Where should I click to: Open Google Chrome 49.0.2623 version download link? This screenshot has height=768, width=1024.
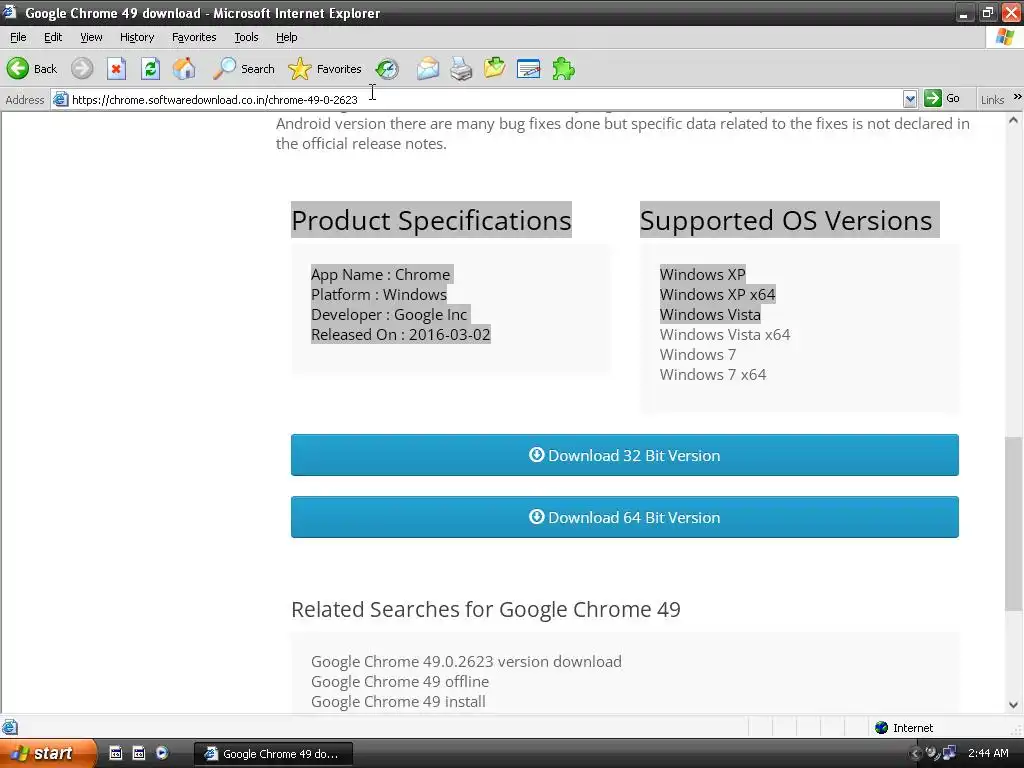click(x=466, y=662)
